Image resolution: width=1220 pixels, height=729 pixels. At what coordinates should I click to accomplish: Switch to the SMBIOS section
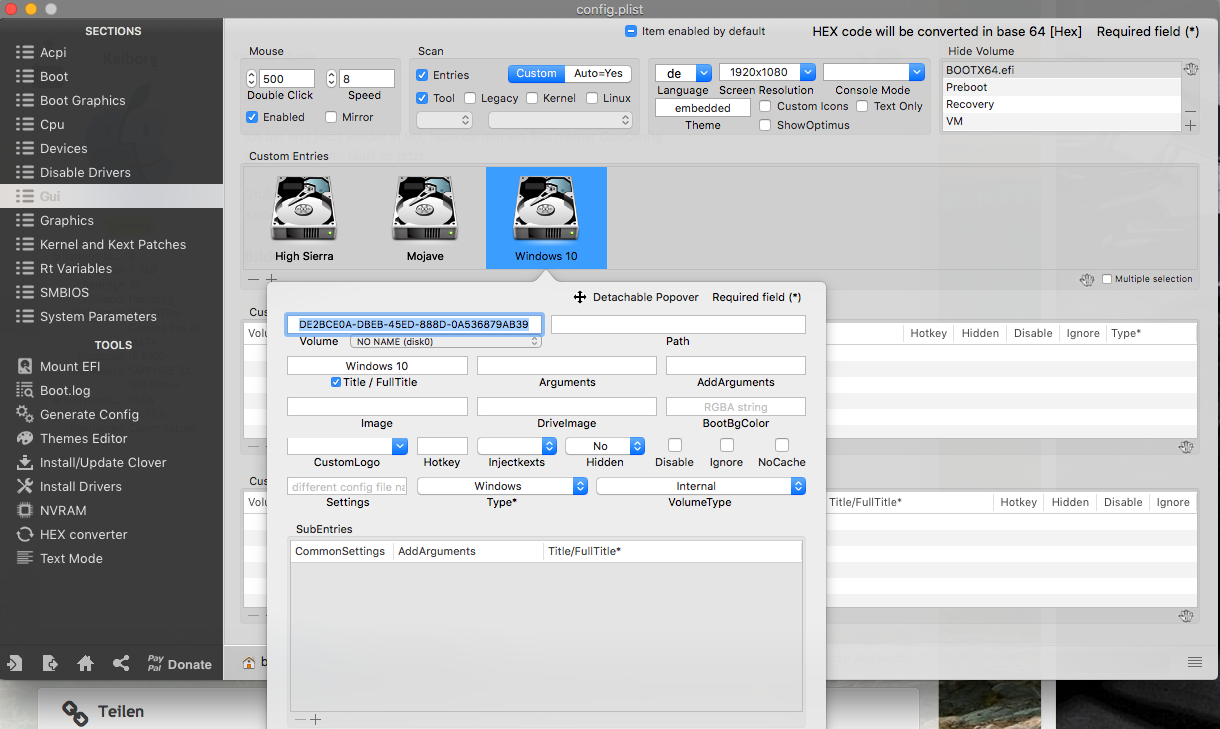point(64,292)
